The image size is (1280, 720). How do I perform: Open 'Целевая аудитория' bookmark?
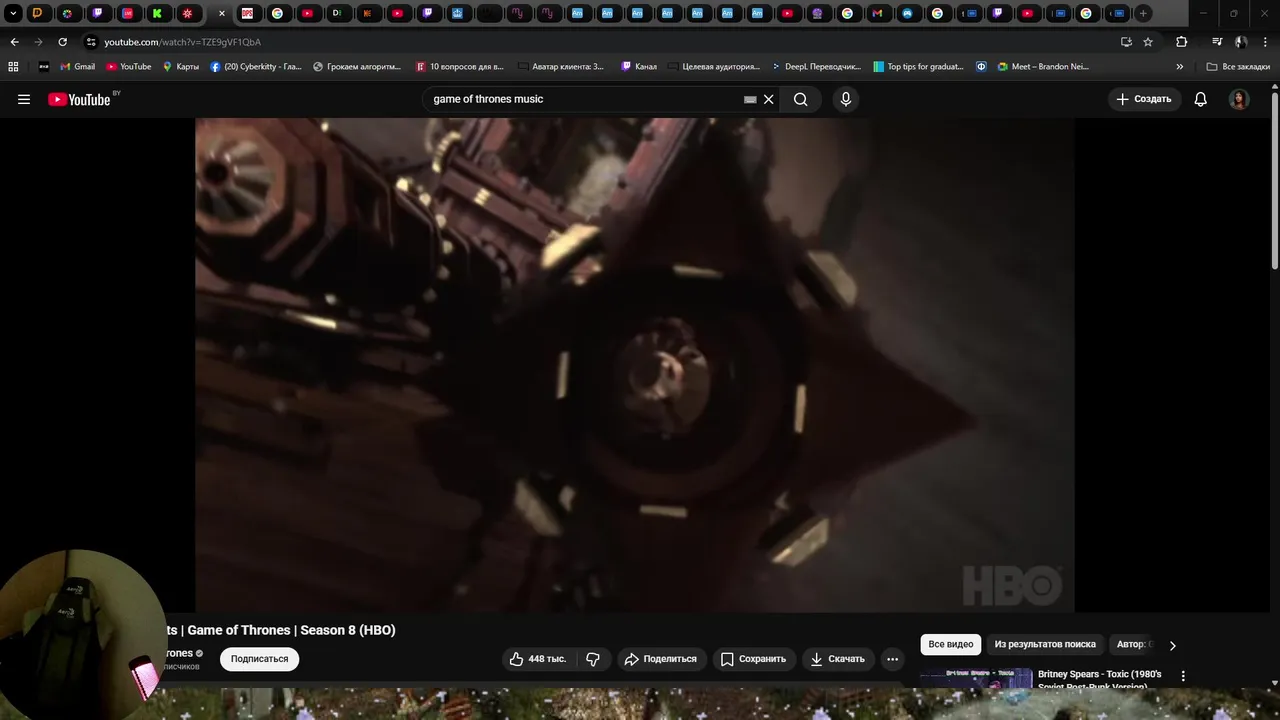tap(713, 67)
